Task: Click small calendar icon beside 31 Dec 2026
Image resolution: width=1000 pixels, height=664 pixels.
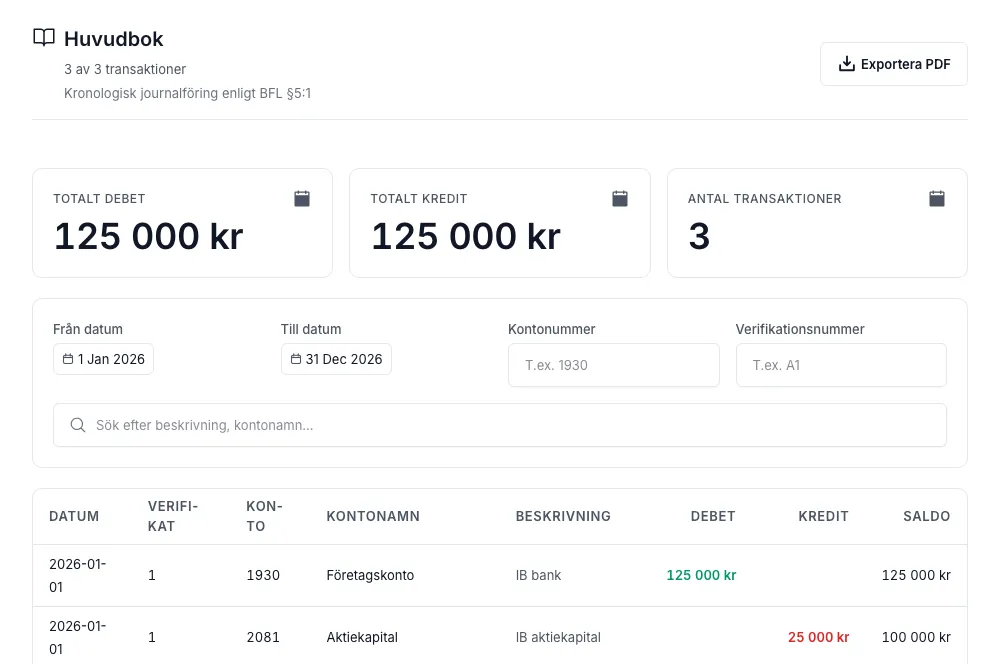Action: point(296,359)
